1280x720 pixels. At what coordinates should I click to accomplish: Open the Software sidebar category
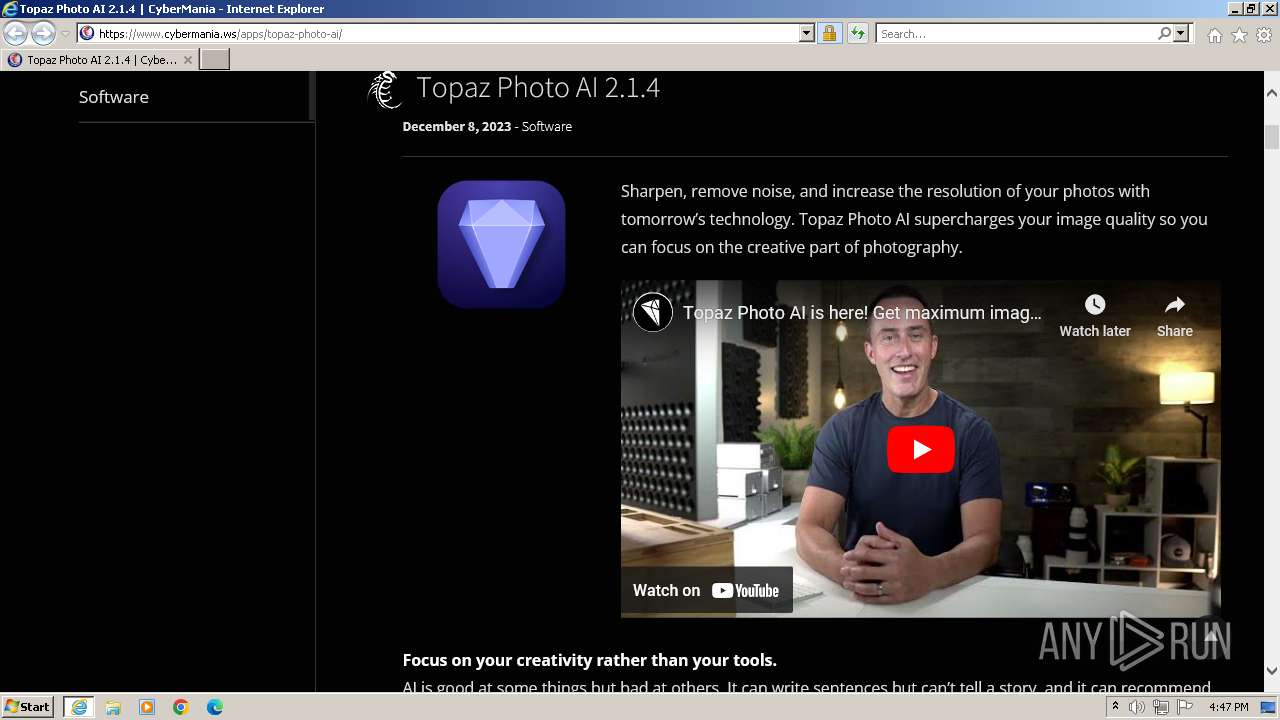(x=114, y=97)
